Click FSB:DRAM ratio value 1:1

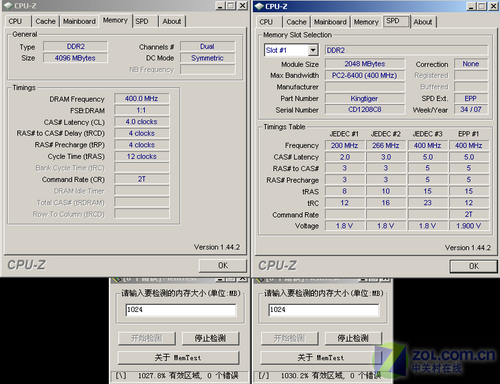coord(142,110)
